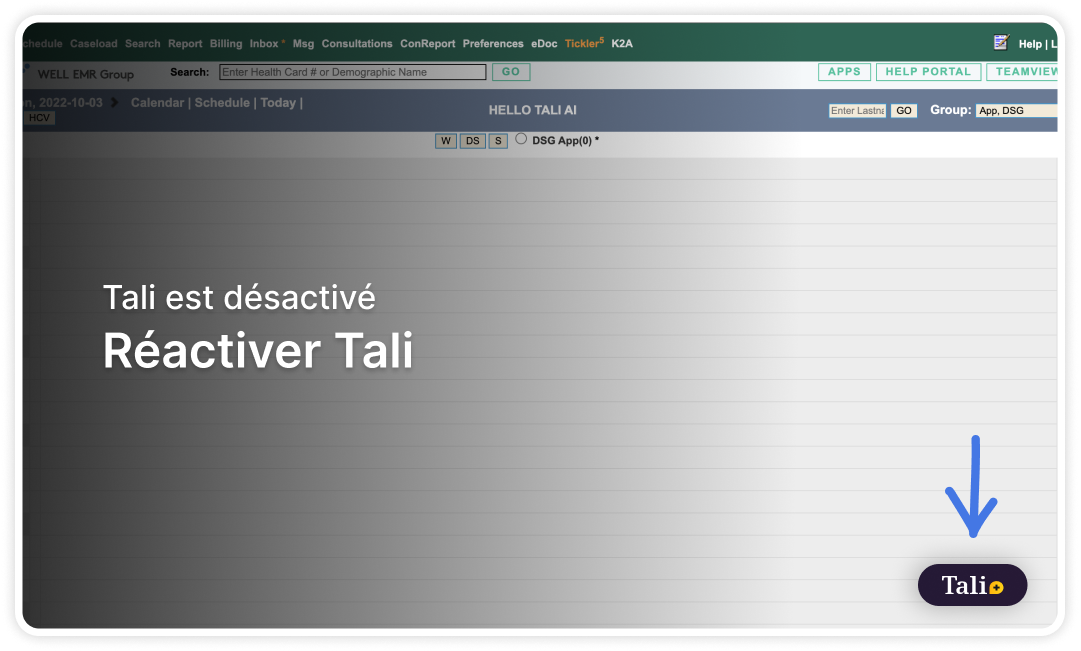Open the Consultations menu item
Viewport: 1081px width, 651px height.
point(357,43)
